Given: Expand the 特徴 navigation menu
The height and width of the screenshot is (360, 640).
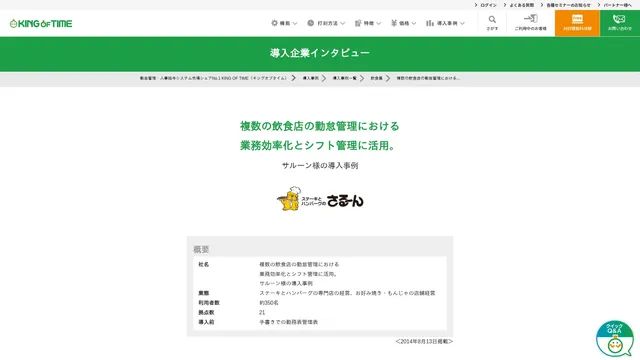Looking at the screenshot, I should click(368, 23).
